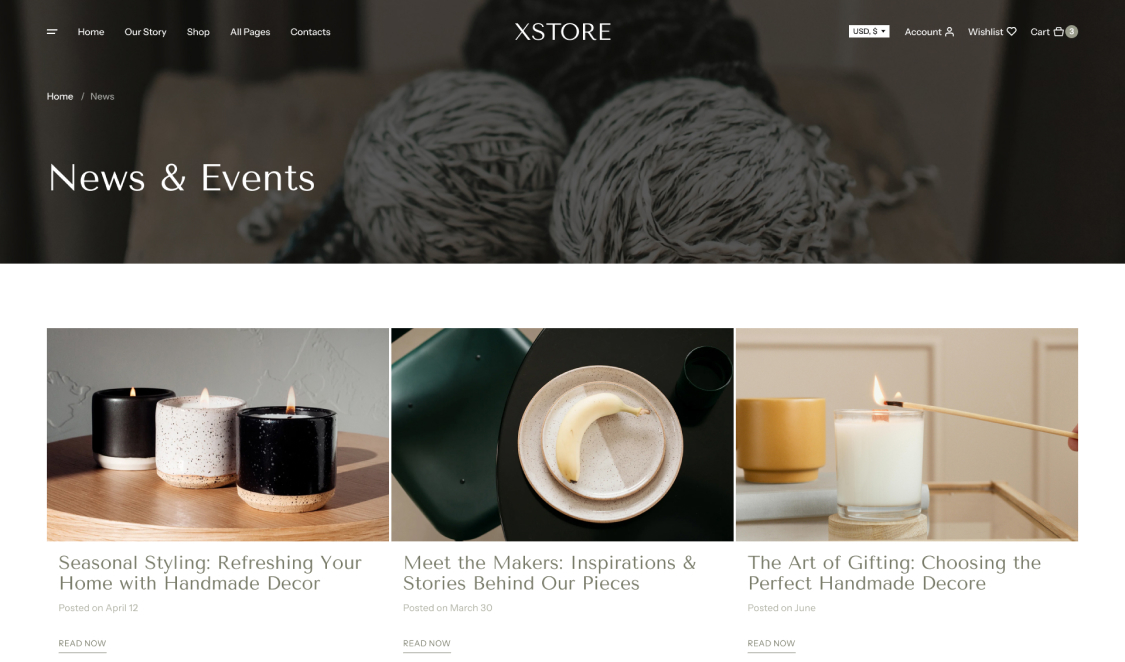Click the Wishlist heart icon
1125x662 pixels.
pos(1012,32)
